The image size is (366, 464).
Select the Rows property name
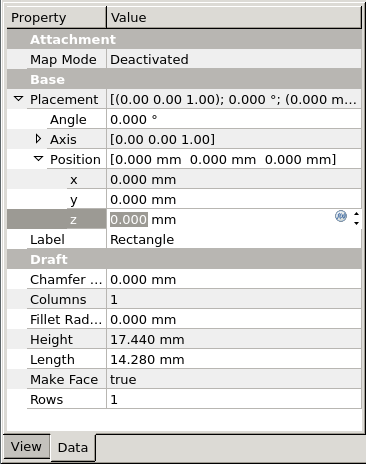(46, 399)
